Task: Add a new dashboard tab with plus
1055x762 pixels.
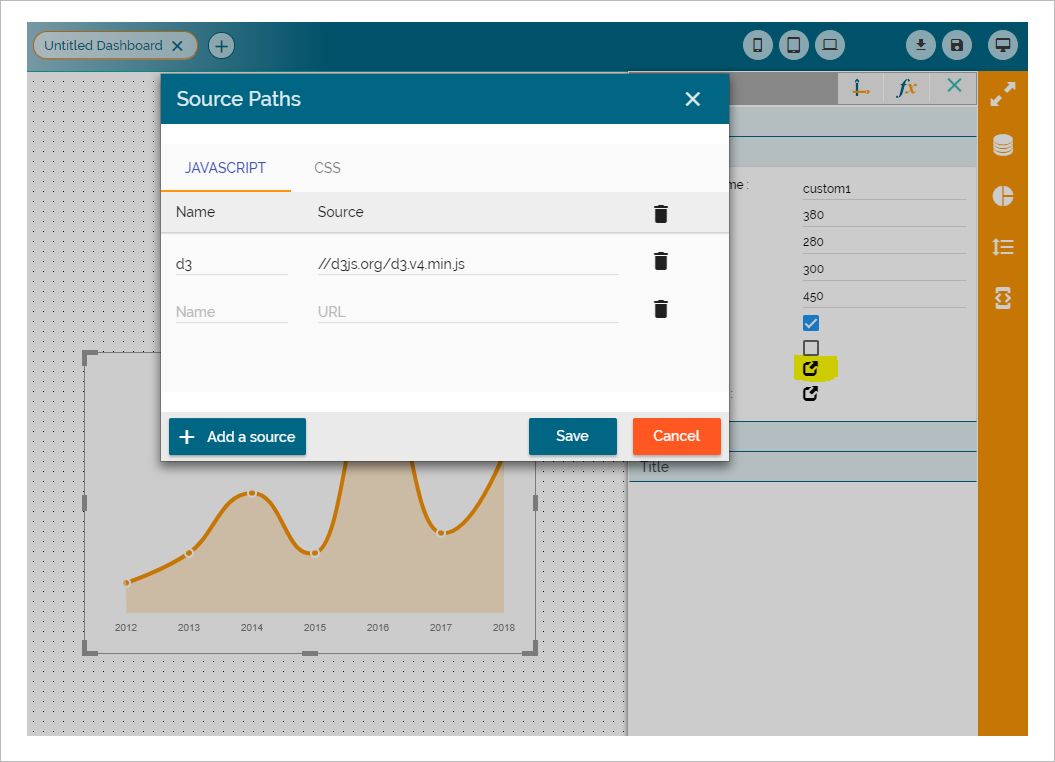Action: 221,45
